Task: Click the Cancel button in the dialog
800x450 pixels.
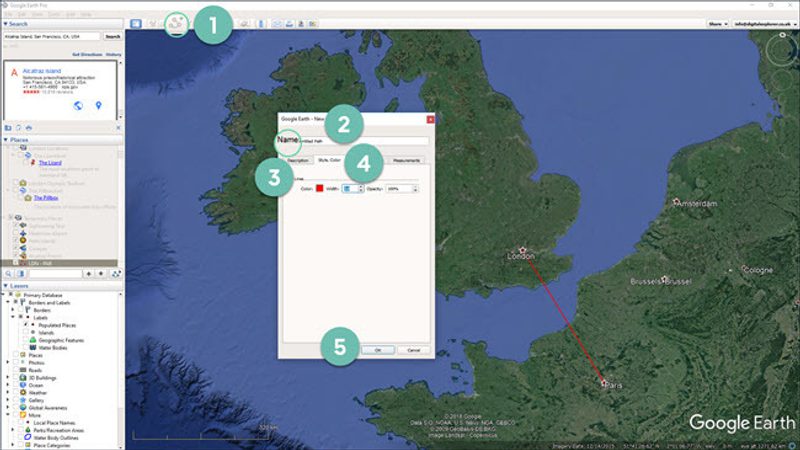Action: 413,350
